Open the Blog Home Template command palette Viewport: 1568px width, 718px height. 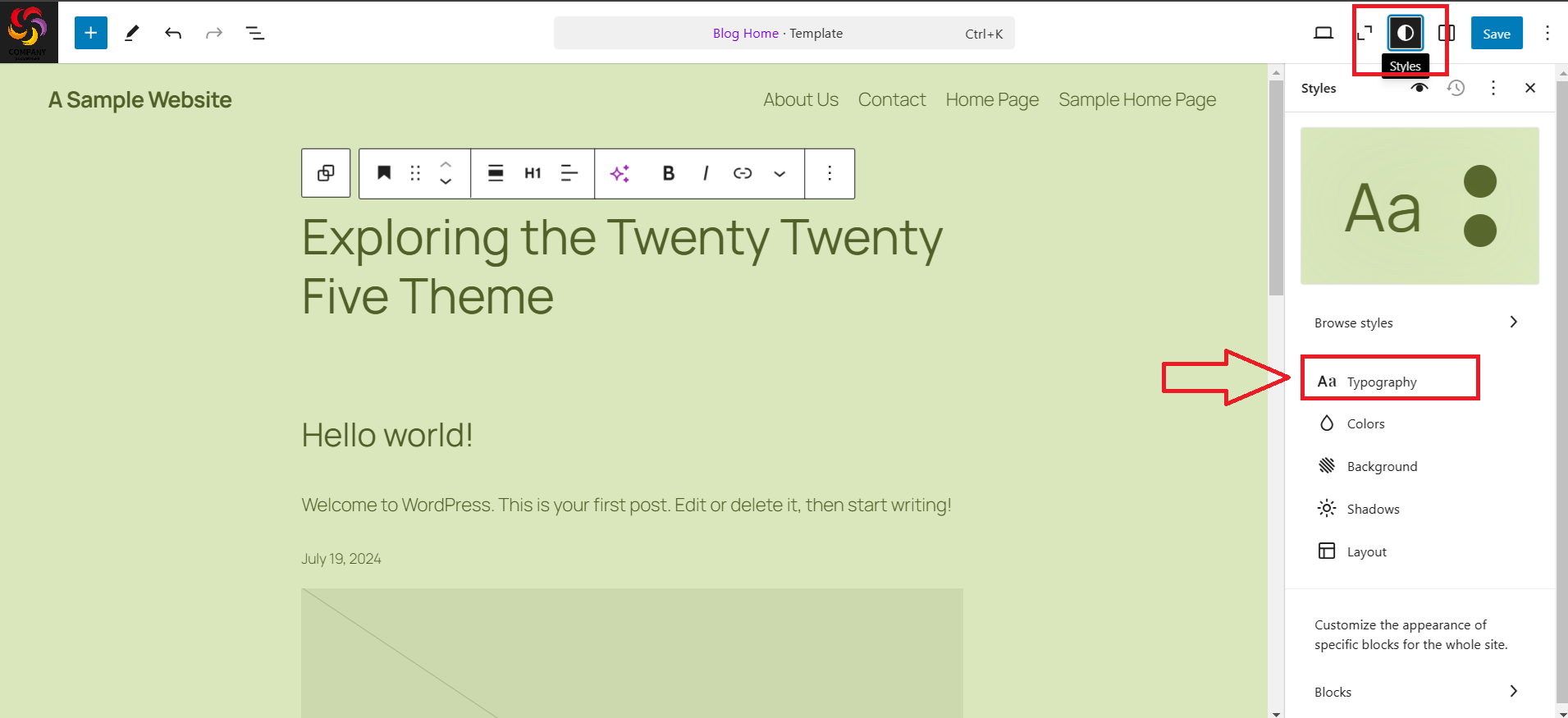click(x=784, y=33)
